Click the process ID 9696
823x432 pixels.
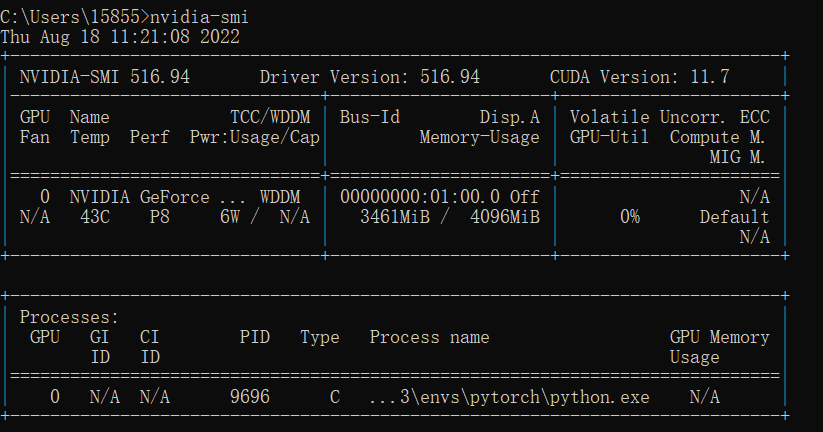(x=250, y=397)
